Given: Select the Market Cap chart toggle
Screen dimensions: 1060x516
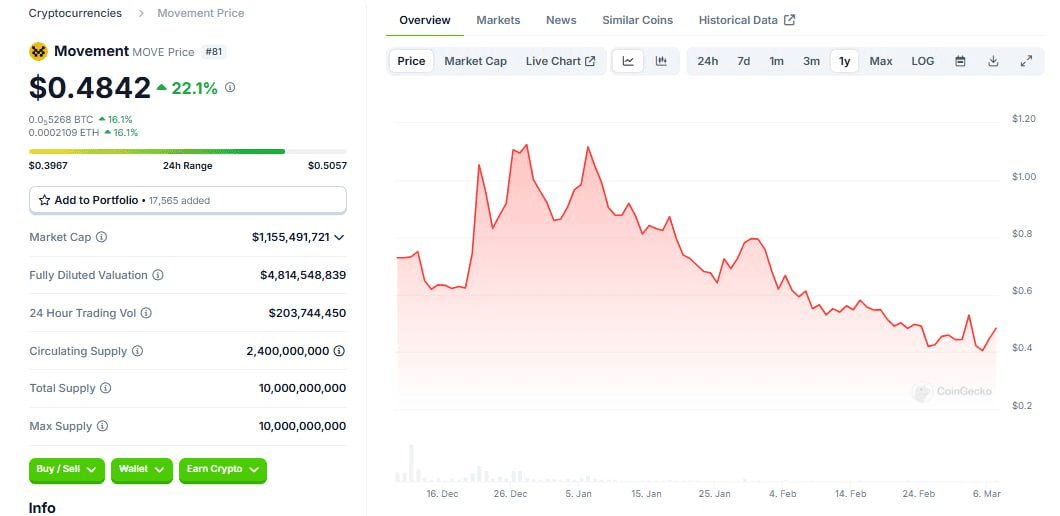Looking at the screenshot, I should click(475, 61).
